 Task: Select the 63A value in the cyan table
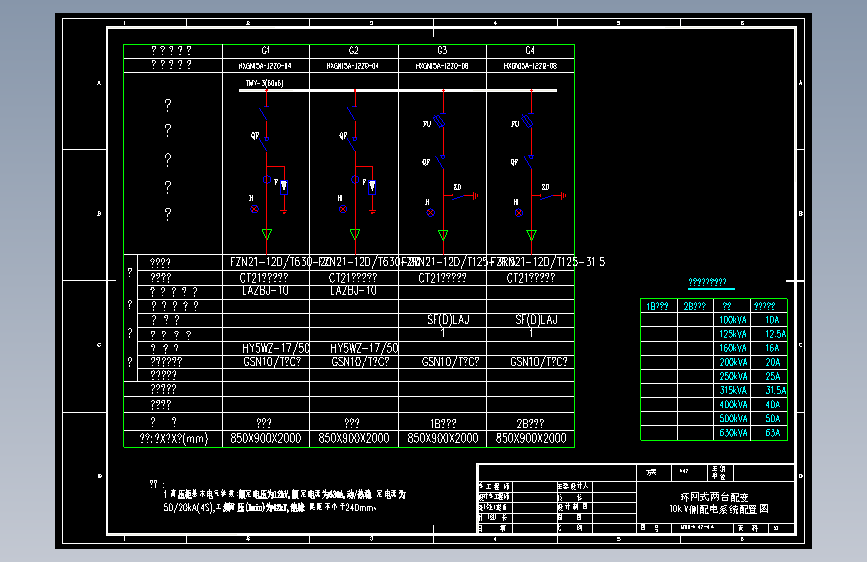772,433
